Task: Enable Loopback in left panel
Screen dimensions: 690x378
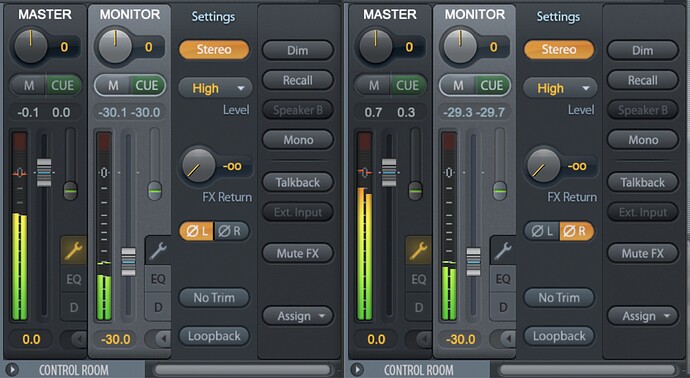Action: (x=214, y=336)
